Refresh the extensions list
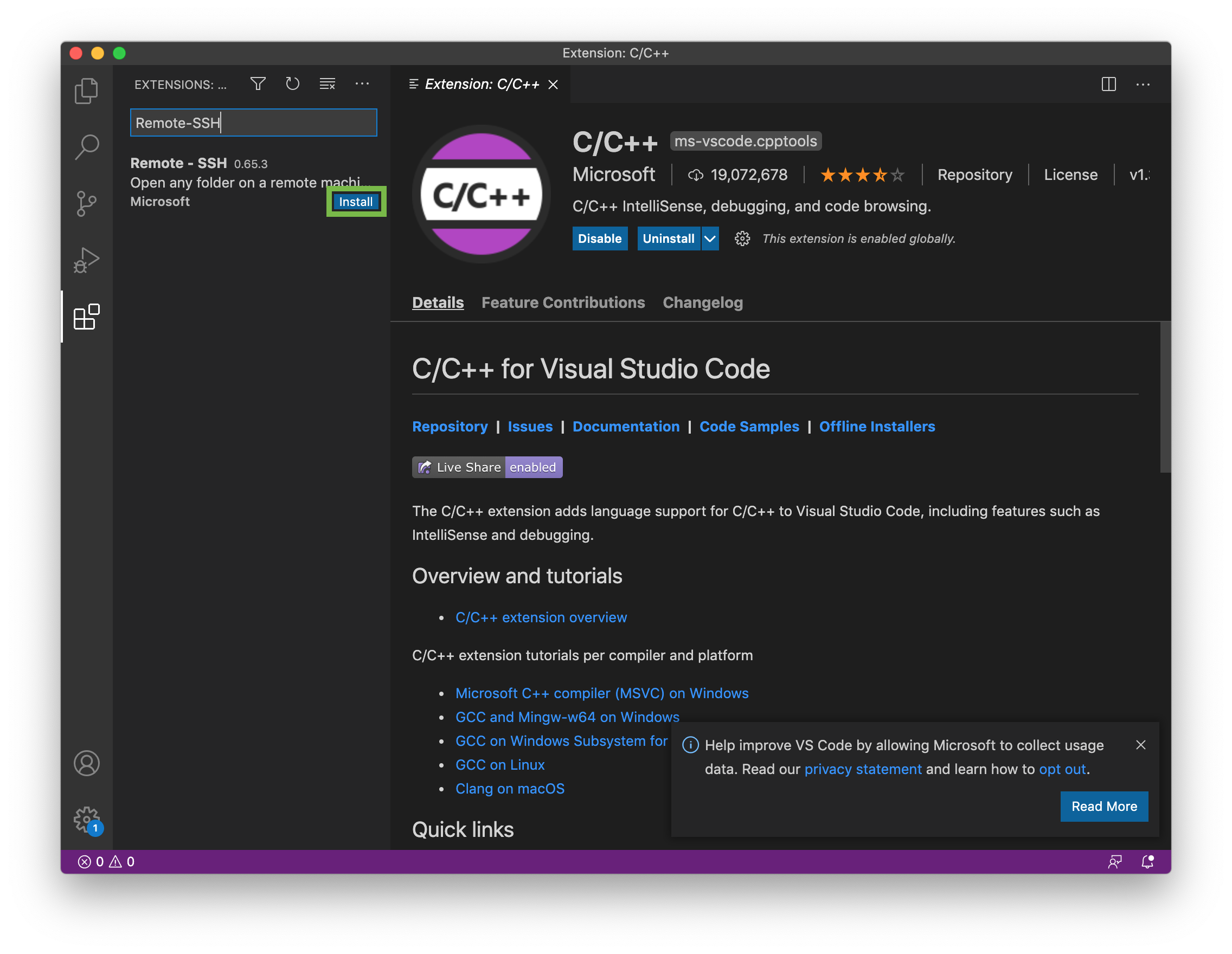 click(292, 84)
